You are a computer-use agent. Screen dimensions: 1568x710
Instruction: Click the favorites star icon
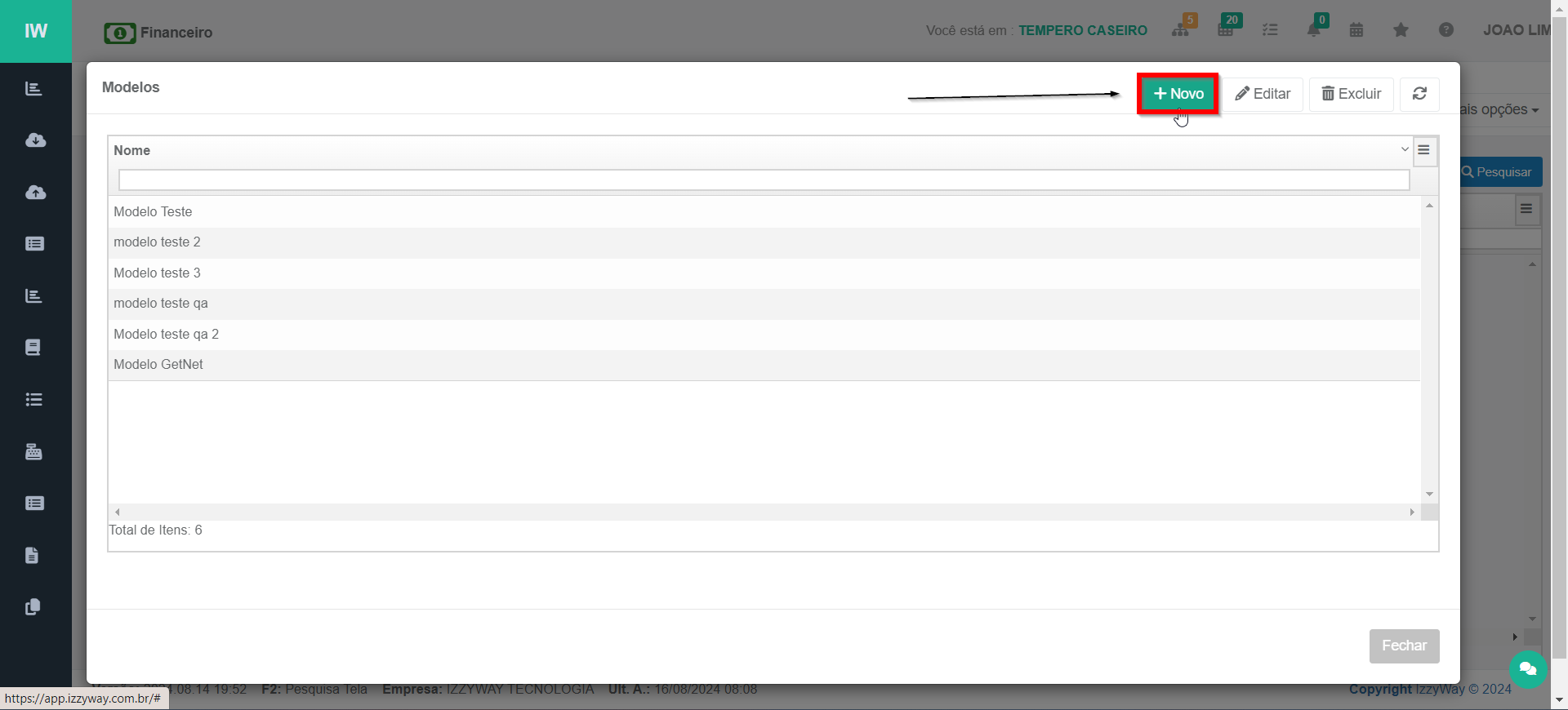pos(1401,30)
